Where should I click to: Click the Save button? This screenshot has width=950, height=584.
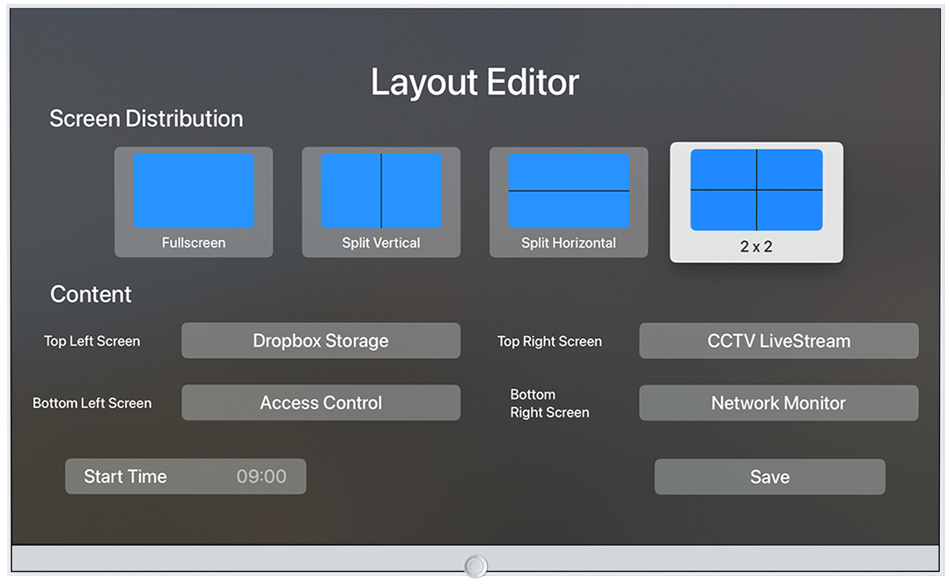click(x=769, y=477)
